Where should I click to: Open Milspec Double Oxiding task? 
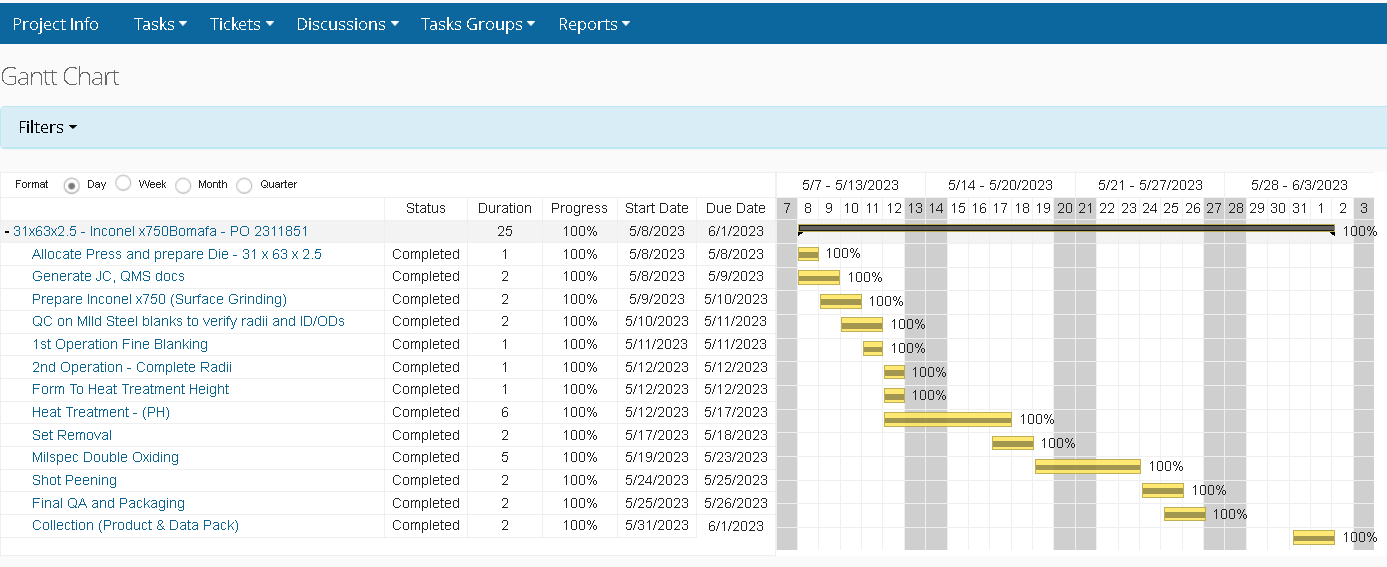pos(105,457)
